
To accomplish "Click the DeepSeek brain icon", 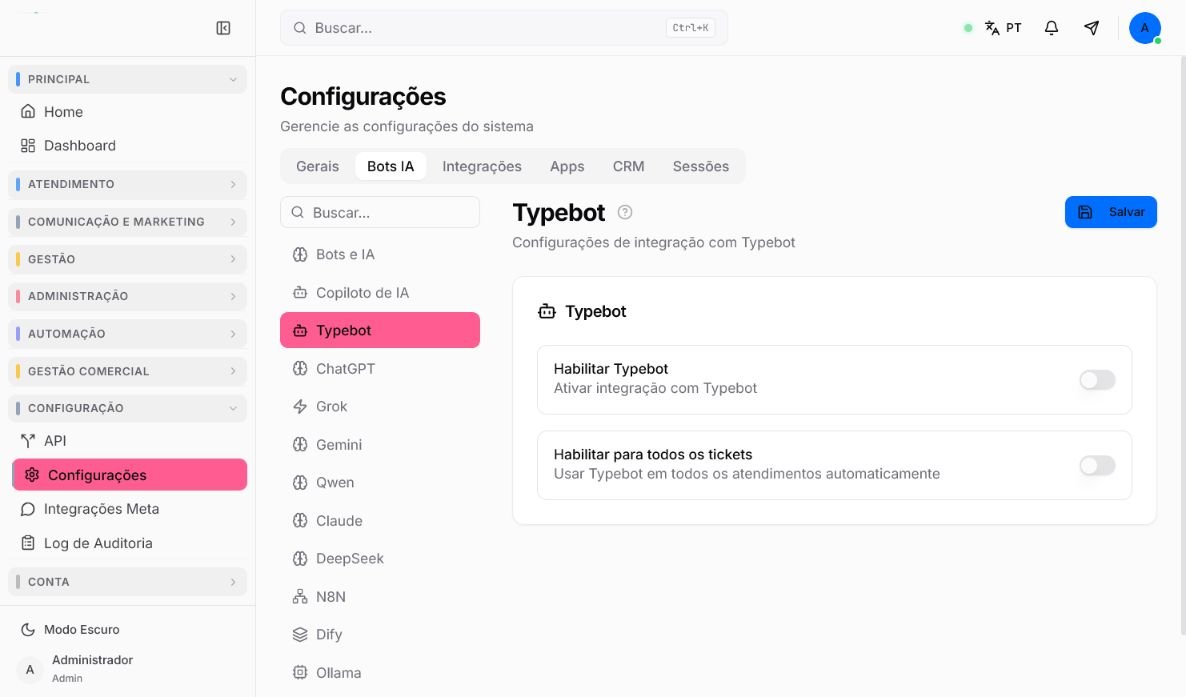I will point(300,559).
